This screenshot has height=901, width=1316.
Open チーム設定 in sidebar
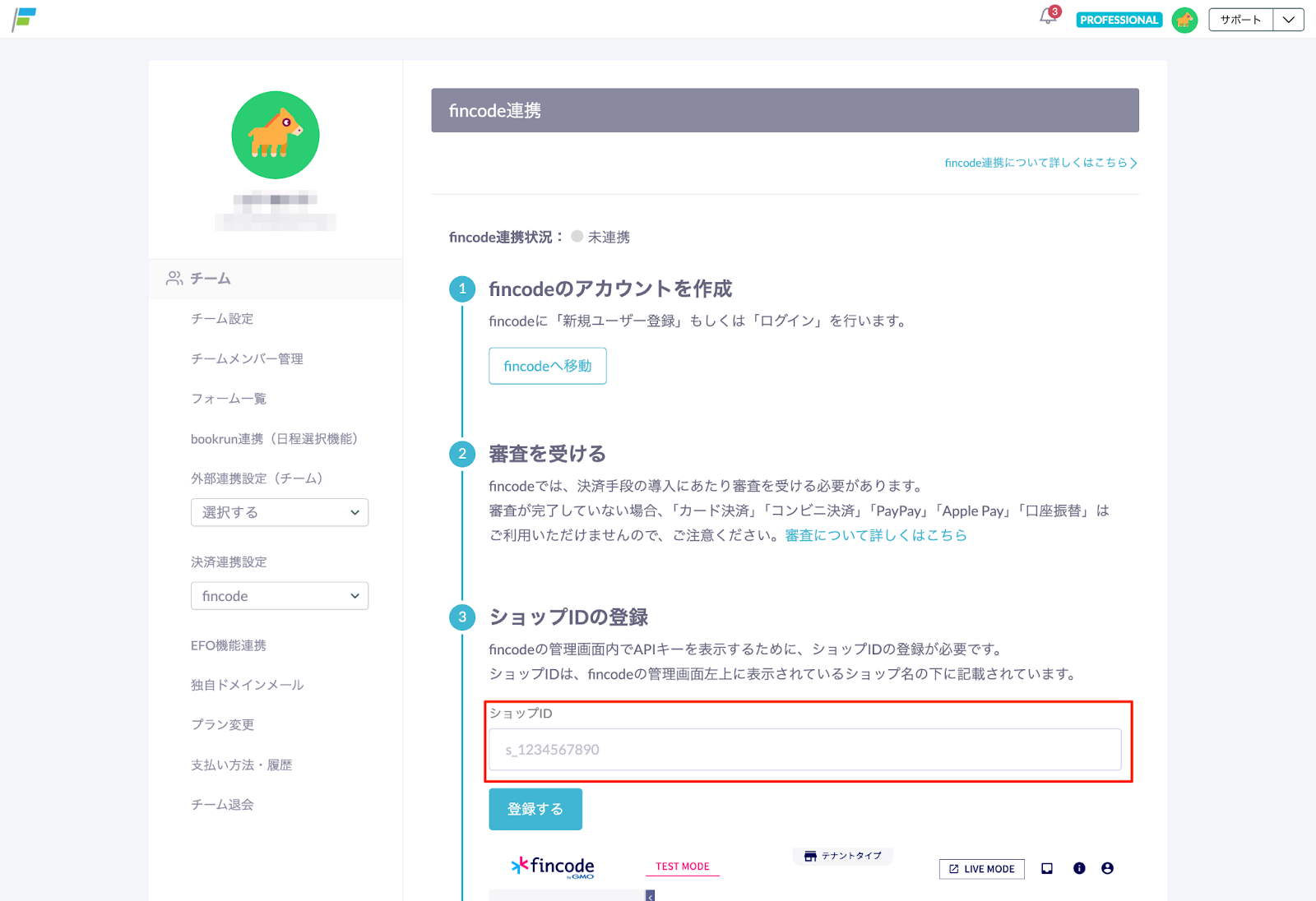click(x=222, y=318)
